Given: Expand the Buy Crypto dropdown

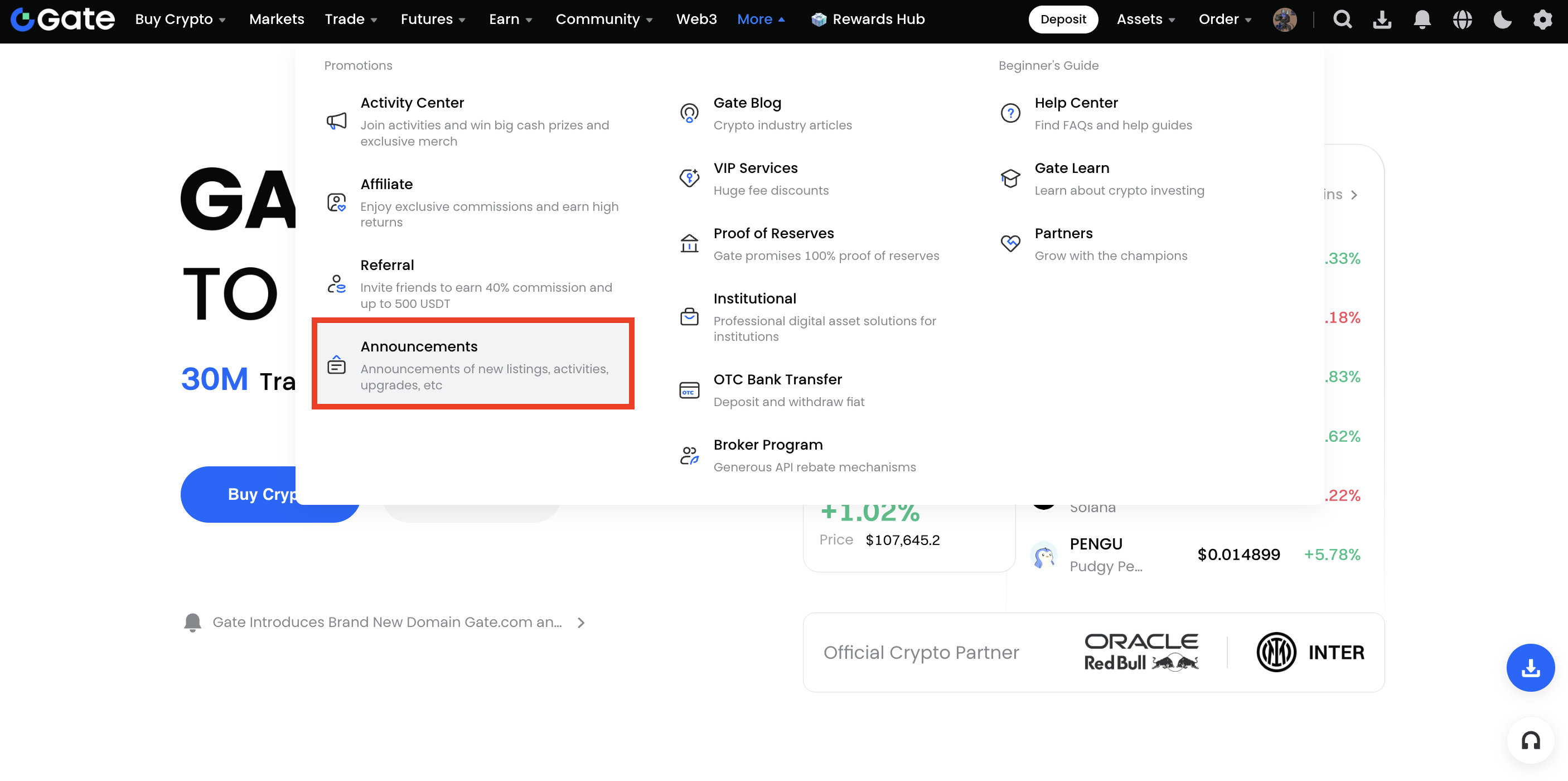Looking at the screenshot, I should [x=180, y=20].
